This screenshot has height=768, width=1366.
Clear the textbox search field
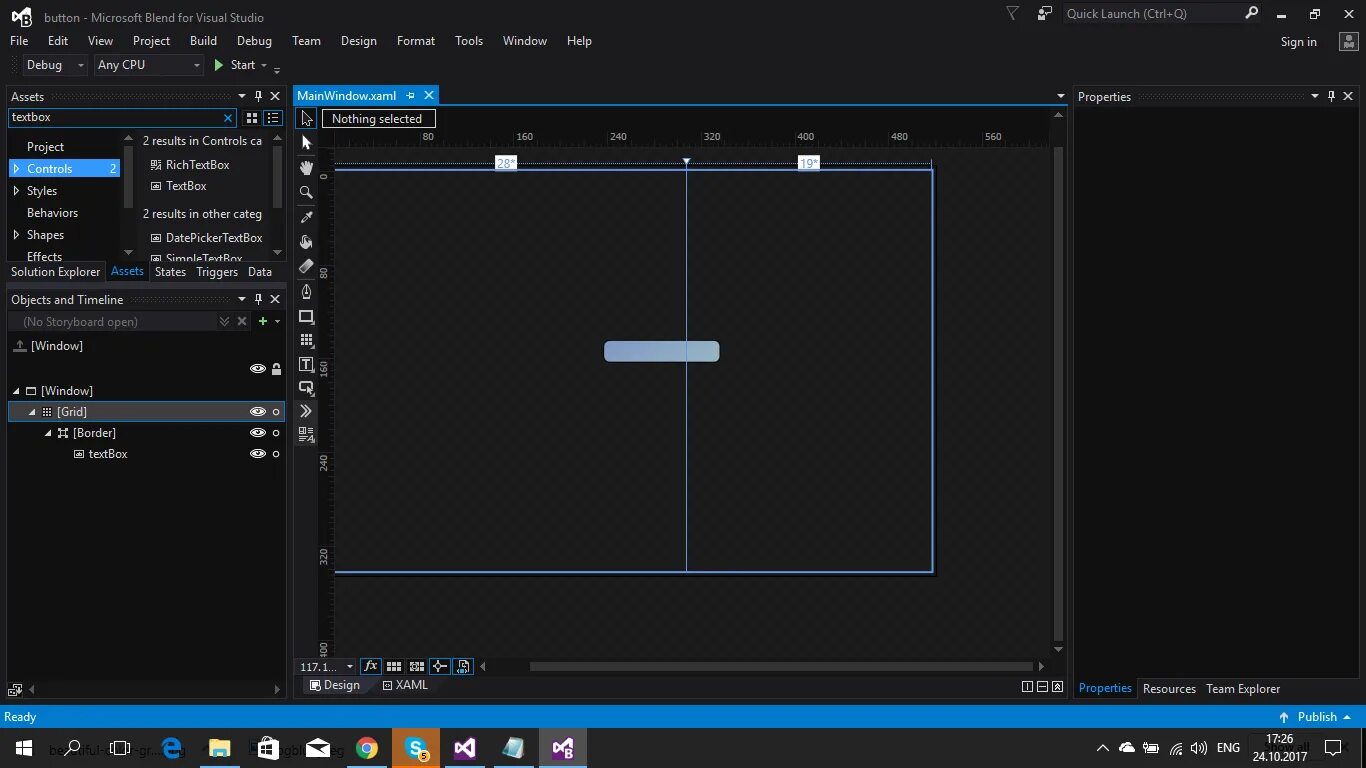pos(228,118)
